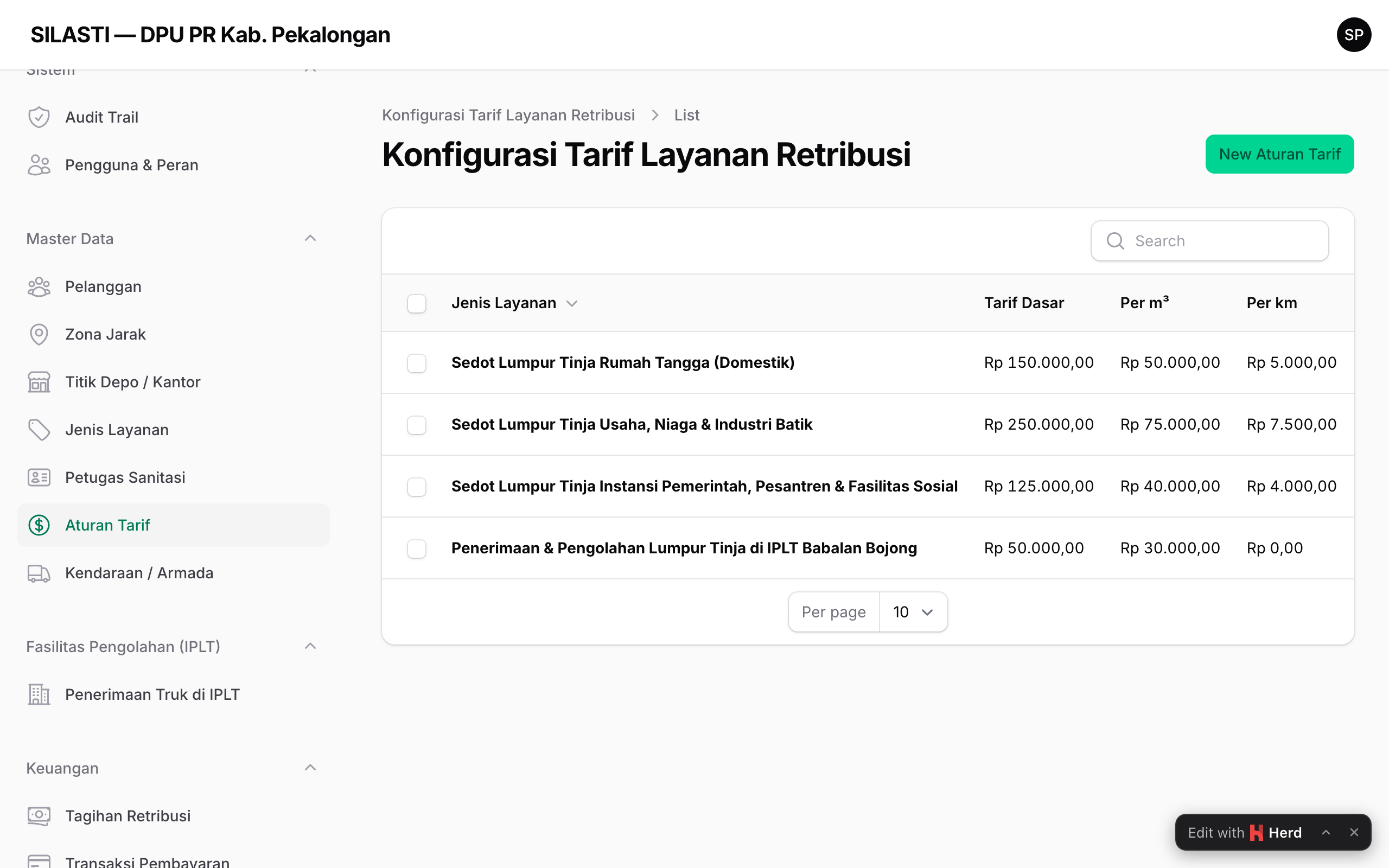
Task: Select the active Aturan Tarif menu item
Action: point(173,525)
